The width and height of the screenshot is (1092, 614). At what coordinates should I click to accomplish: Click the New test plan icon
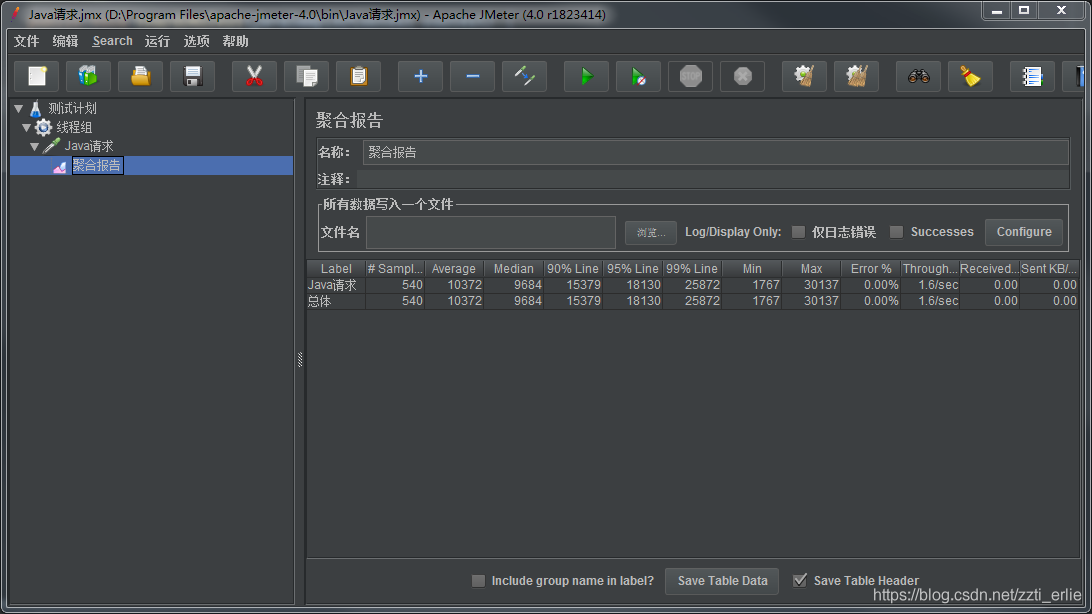coord(37,76)
